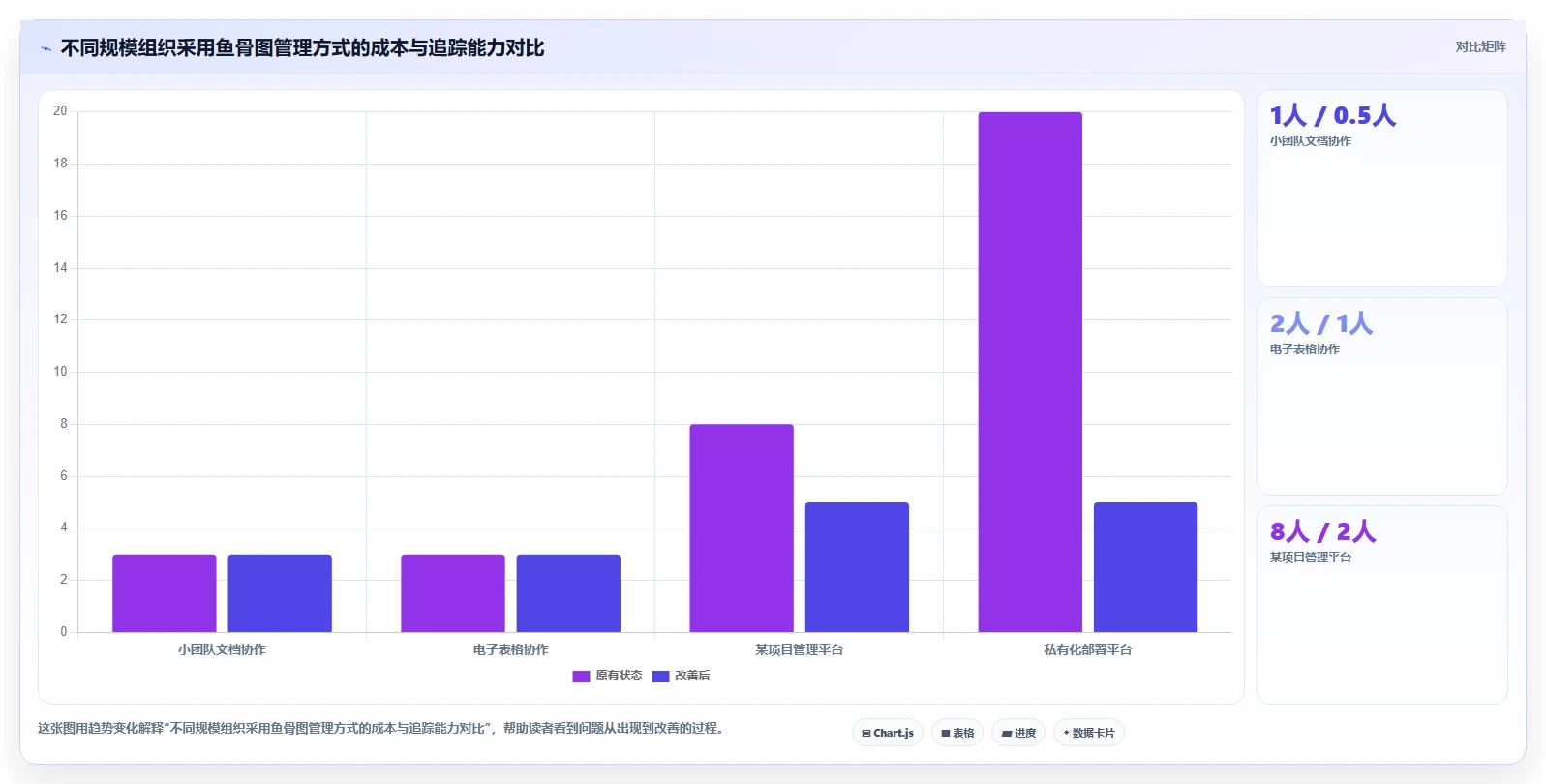Click the blue 某项目管理平台 bar
The height and width of the screenshot is (784, 1546).
coord(857,567)
